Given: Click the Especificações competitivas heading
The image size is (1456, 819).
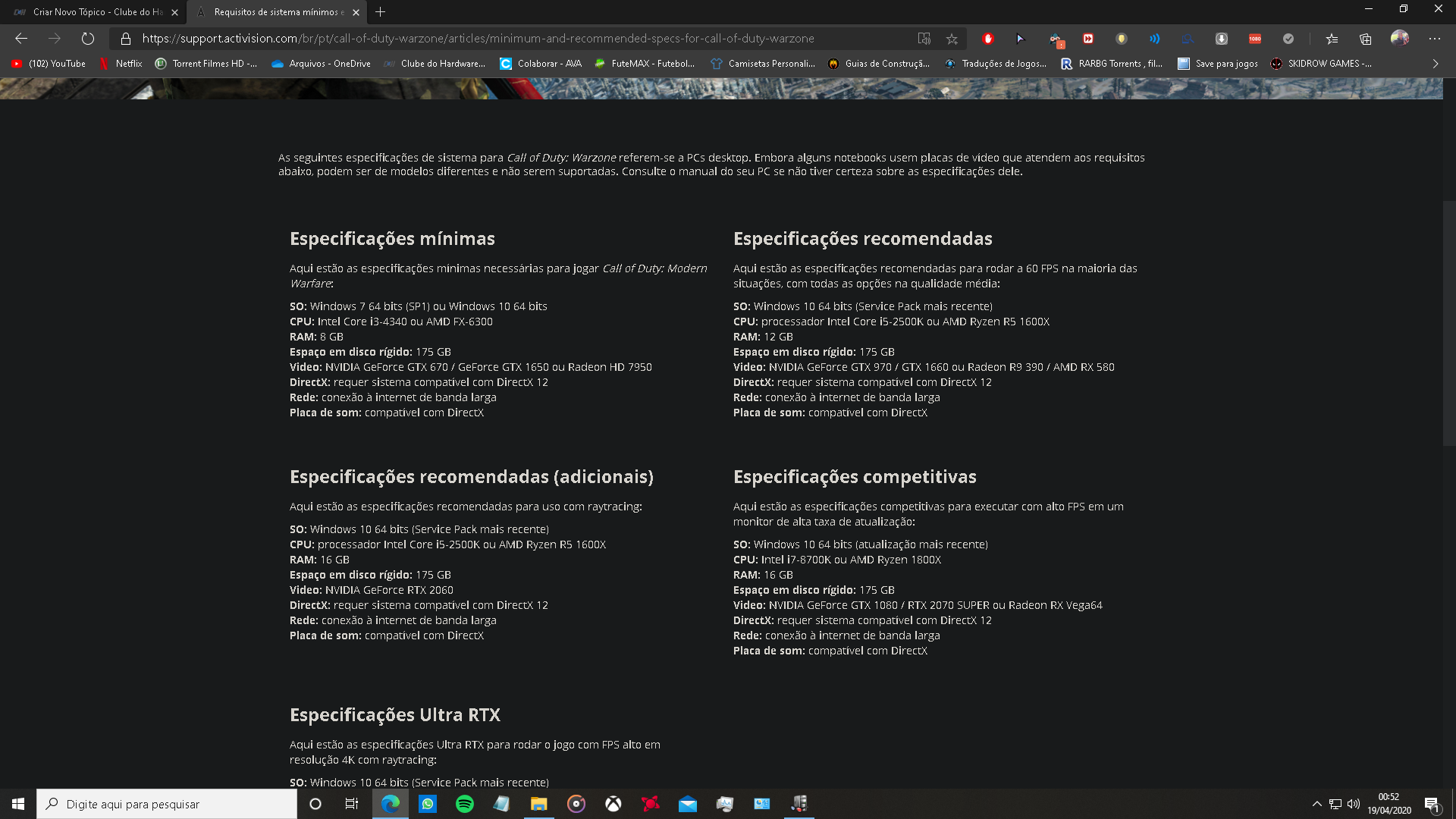Looking at the screenshot, I should pyautogui.click(x=855, y=477).
